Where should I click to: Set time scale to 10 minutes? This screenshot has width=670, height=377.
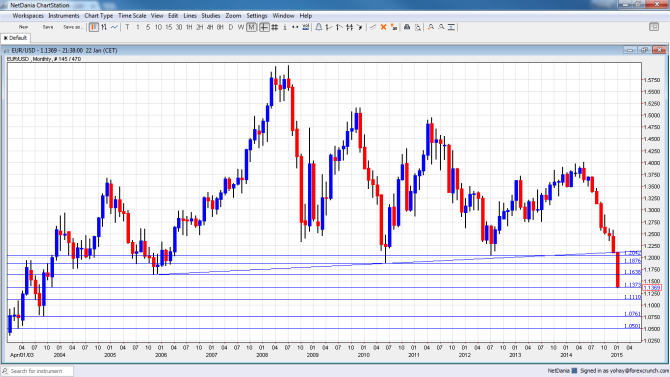tap(158, 27)
